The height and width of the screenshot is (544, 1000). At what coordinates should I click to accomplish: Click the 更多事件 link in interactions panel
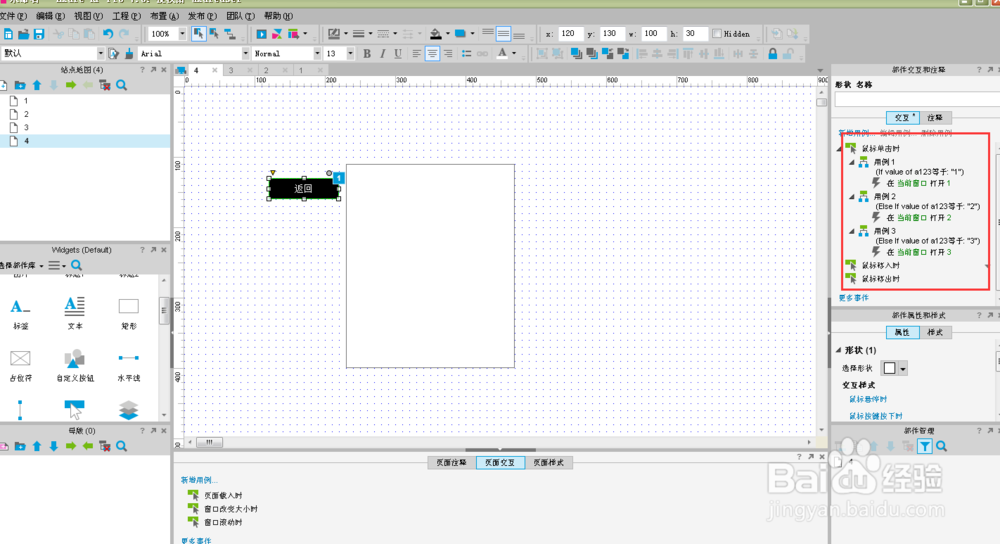click(853, 298)
